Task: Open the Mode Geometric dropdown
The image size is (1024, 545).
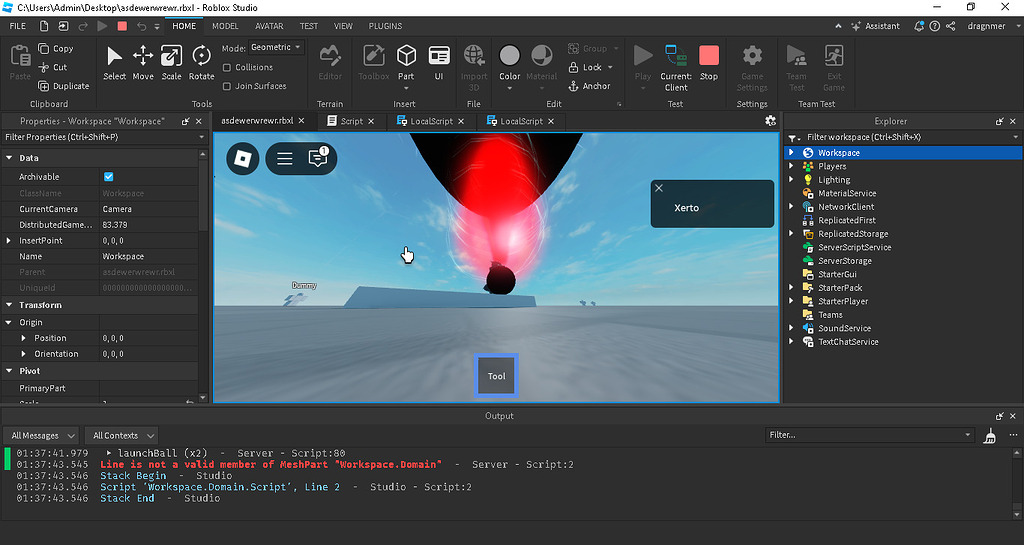Action: coord(276,48)
